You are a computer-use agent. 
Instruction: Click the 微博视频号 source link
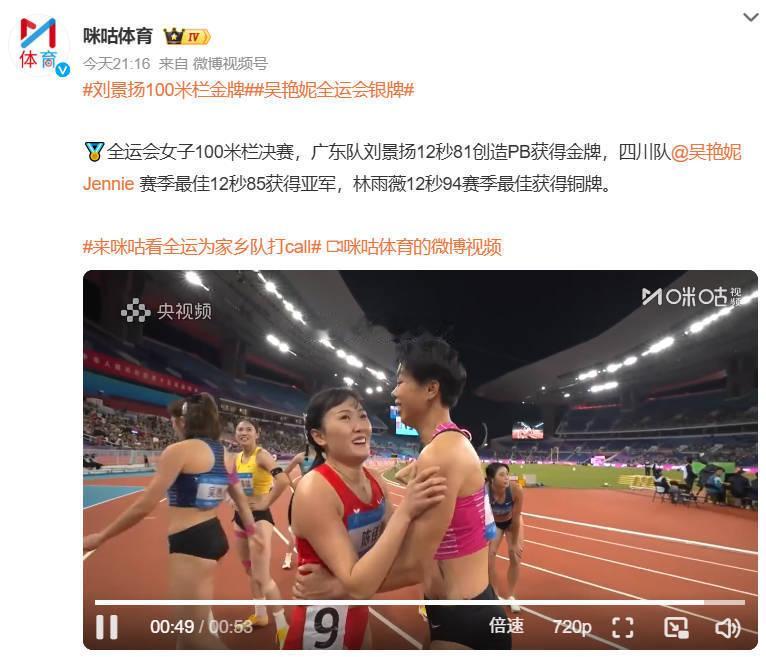tap(230, 64)
